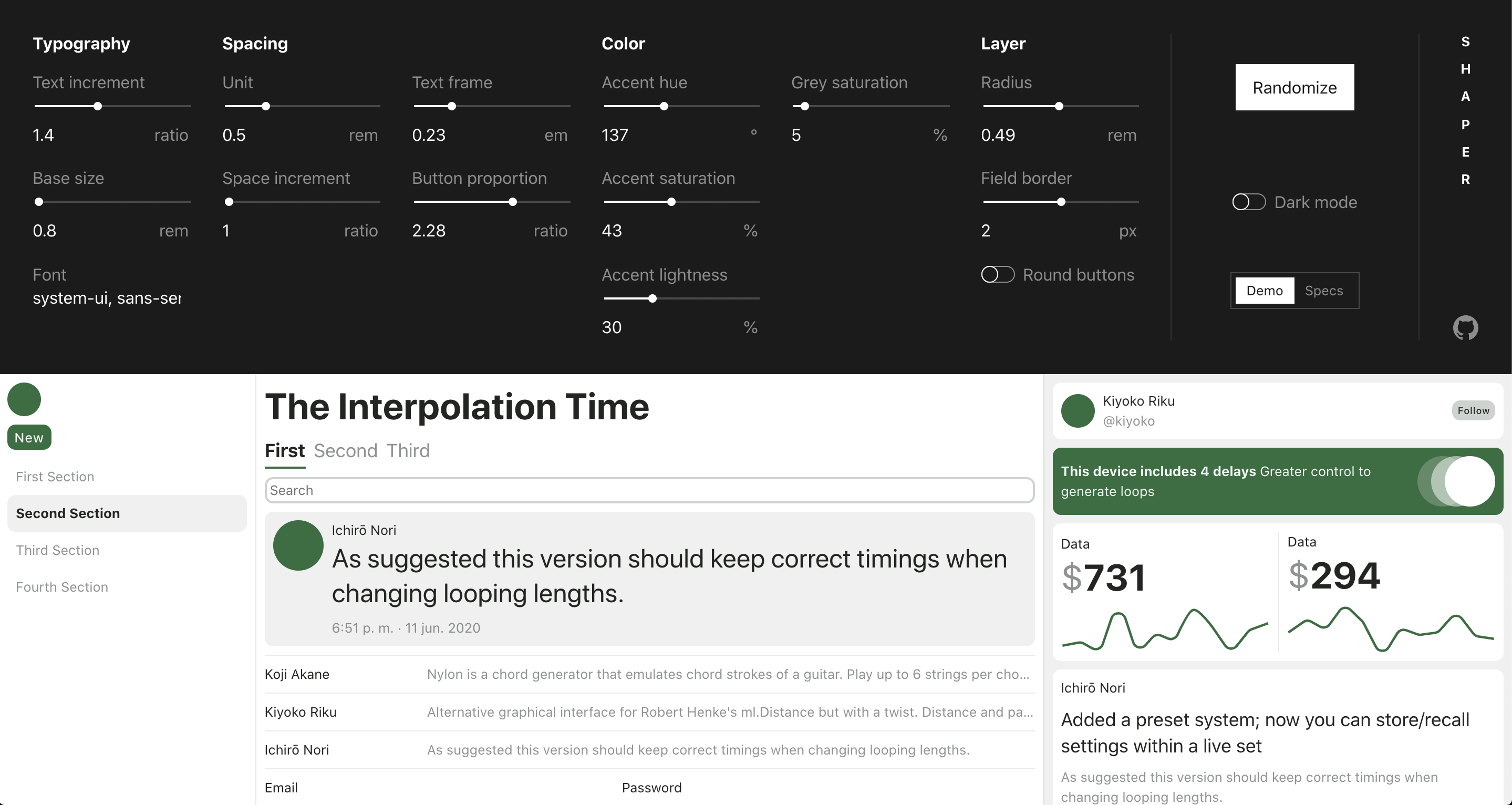Click the green New button
1512x805 pixels.
[29, 437]
